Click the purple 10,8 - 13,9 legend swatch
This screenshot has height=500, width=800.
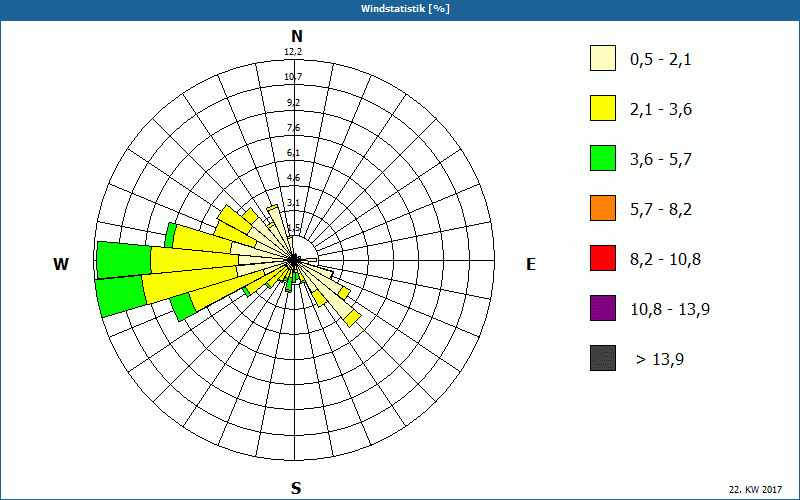[x=603, y=308]
